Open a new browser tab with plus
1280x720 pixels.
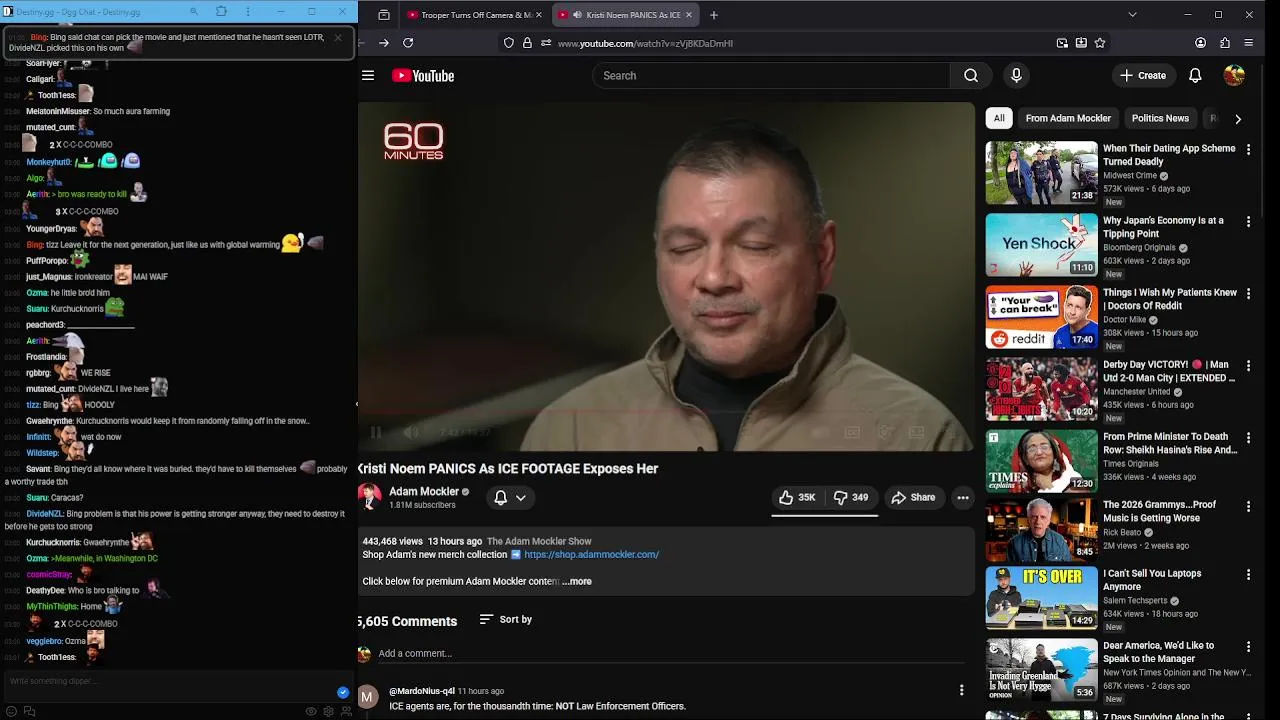[x=713, y=15]
